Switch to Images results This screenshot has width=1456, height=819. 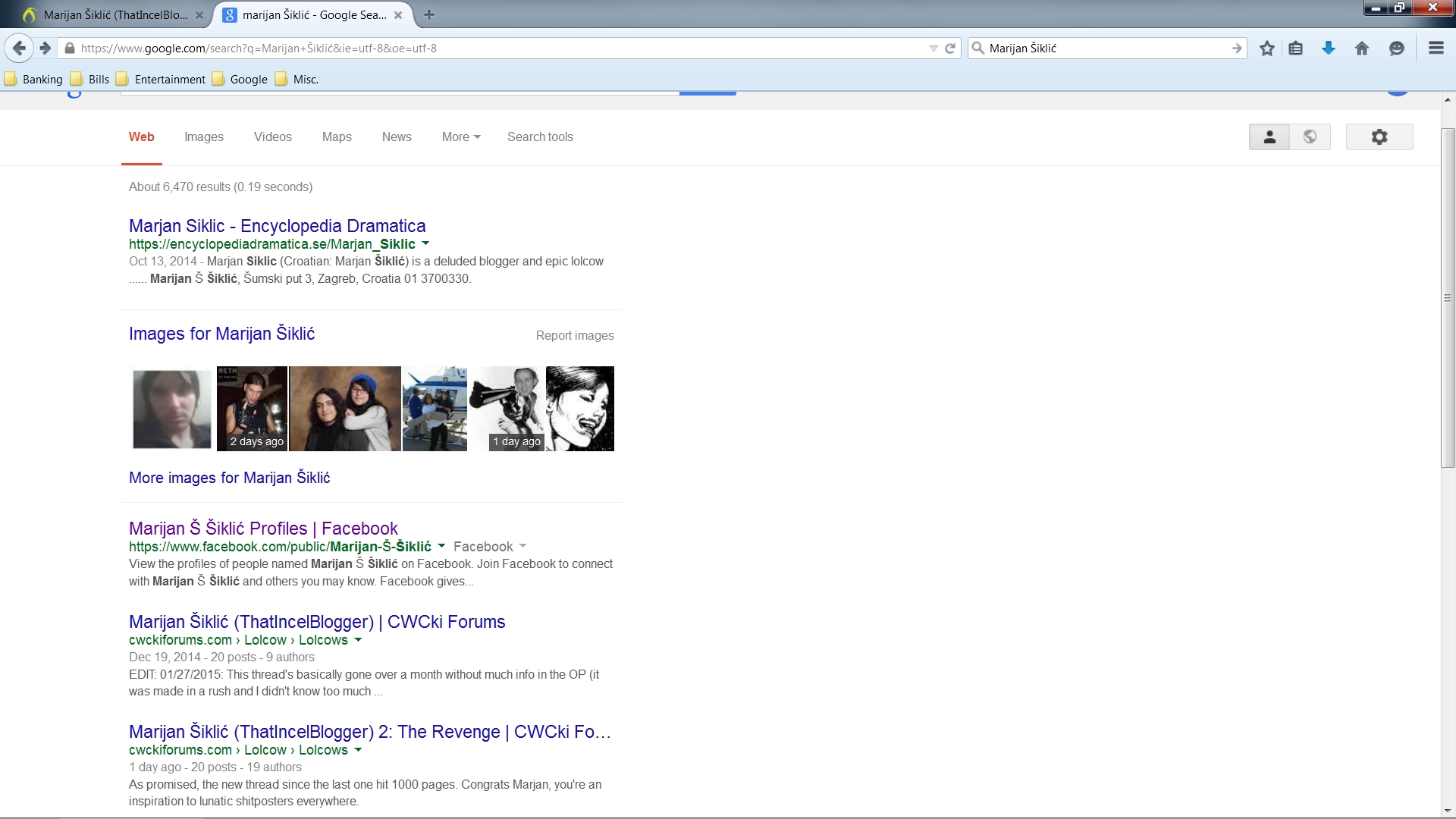click(204, 136)
